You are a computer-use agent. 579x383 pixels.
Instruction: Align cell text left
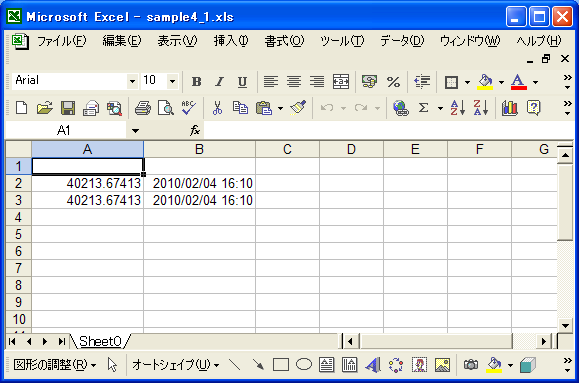[271, 82]
